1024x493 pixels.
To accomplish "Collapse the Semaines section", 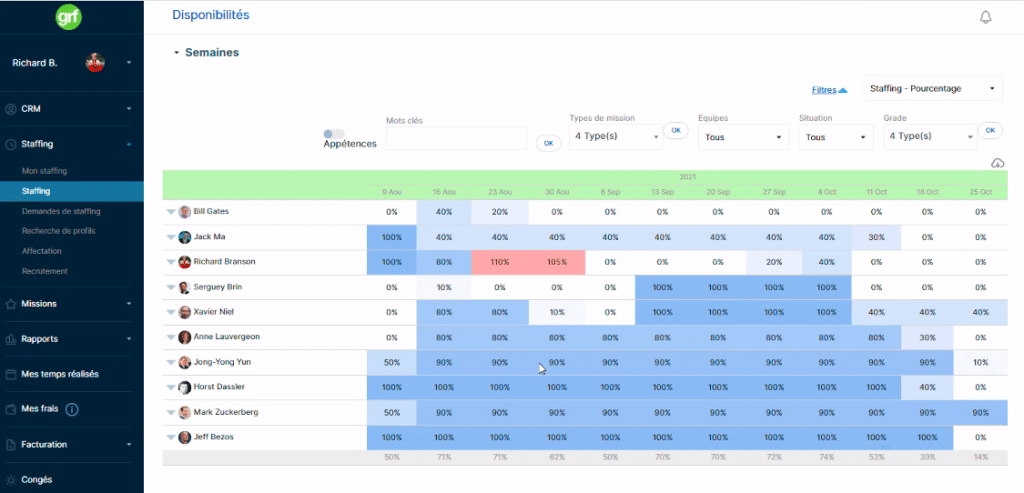I will [176, 53].
